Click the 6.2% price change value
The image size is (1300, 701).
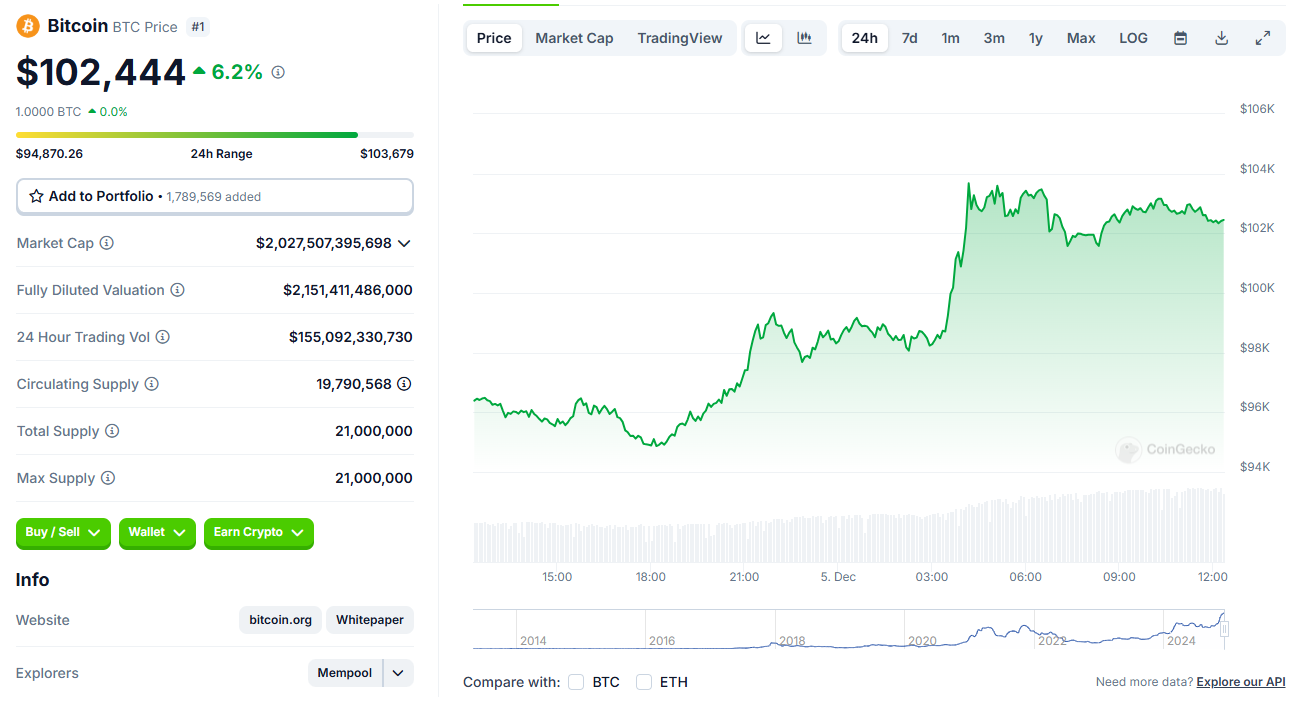(237, 72)
